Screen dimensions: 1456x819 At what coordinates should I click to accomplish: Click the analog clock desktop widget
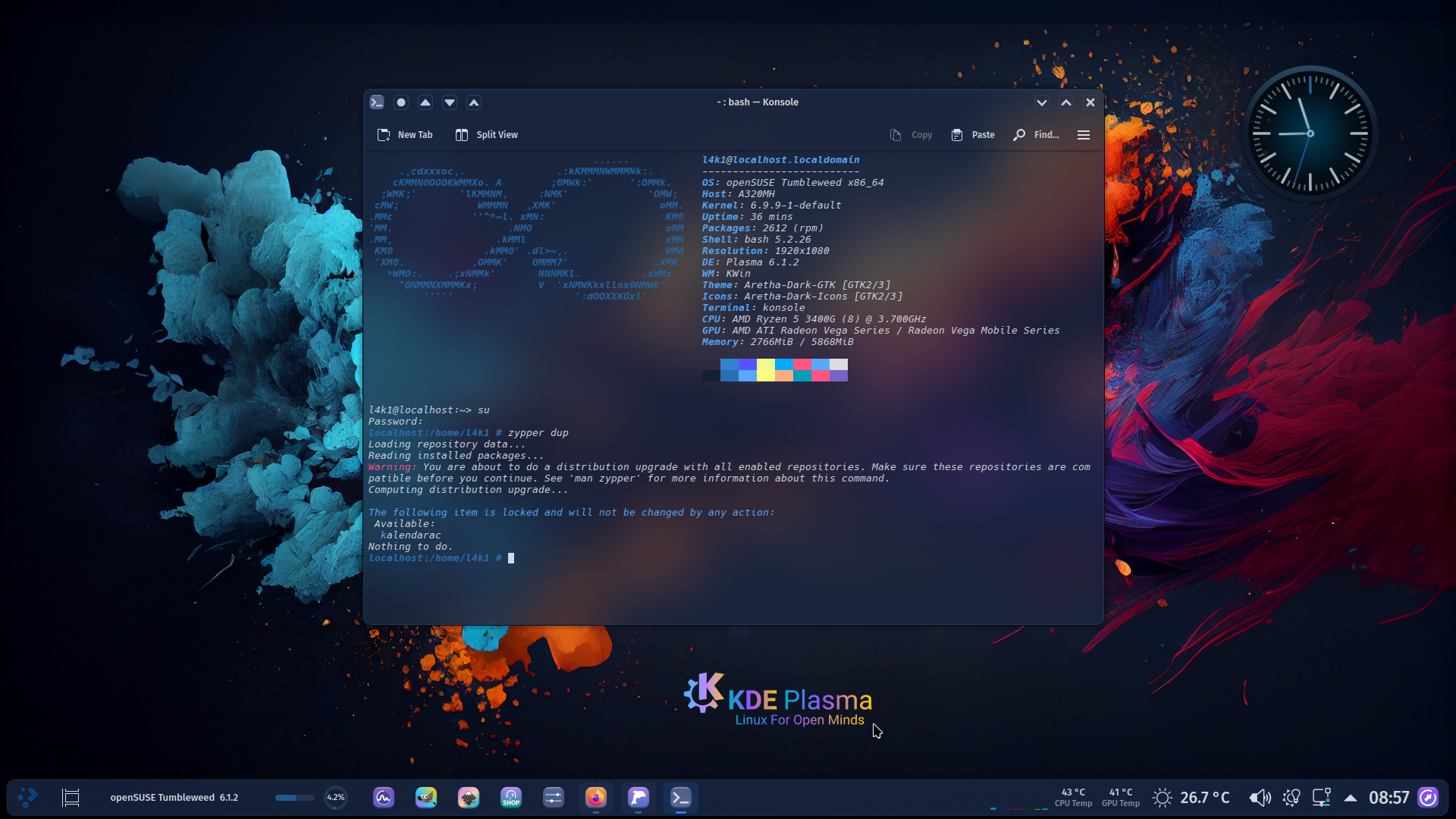pos(1310,133)
